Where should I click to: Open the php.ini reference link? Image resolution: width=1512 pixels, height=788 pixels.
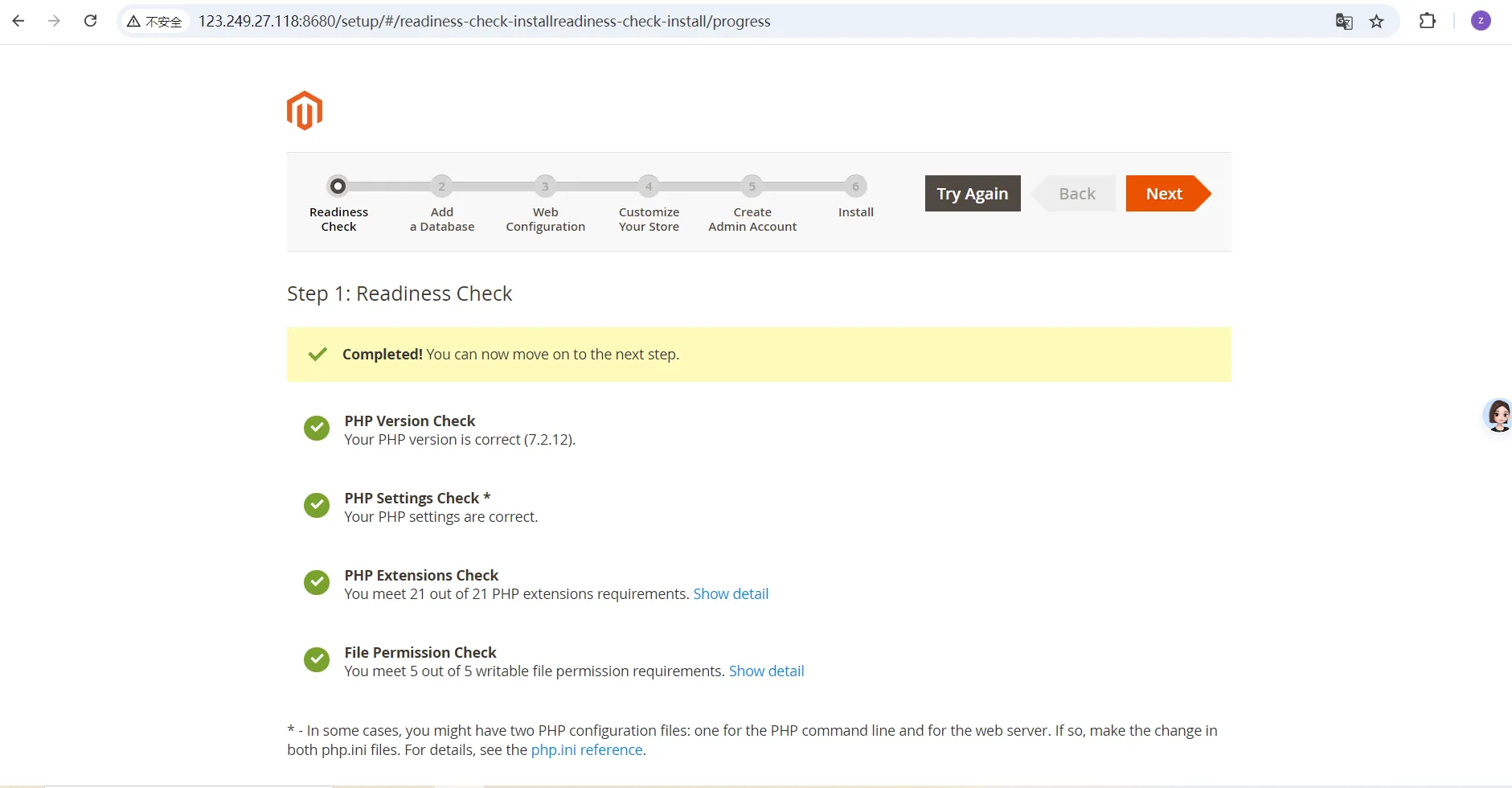point(587,750)
